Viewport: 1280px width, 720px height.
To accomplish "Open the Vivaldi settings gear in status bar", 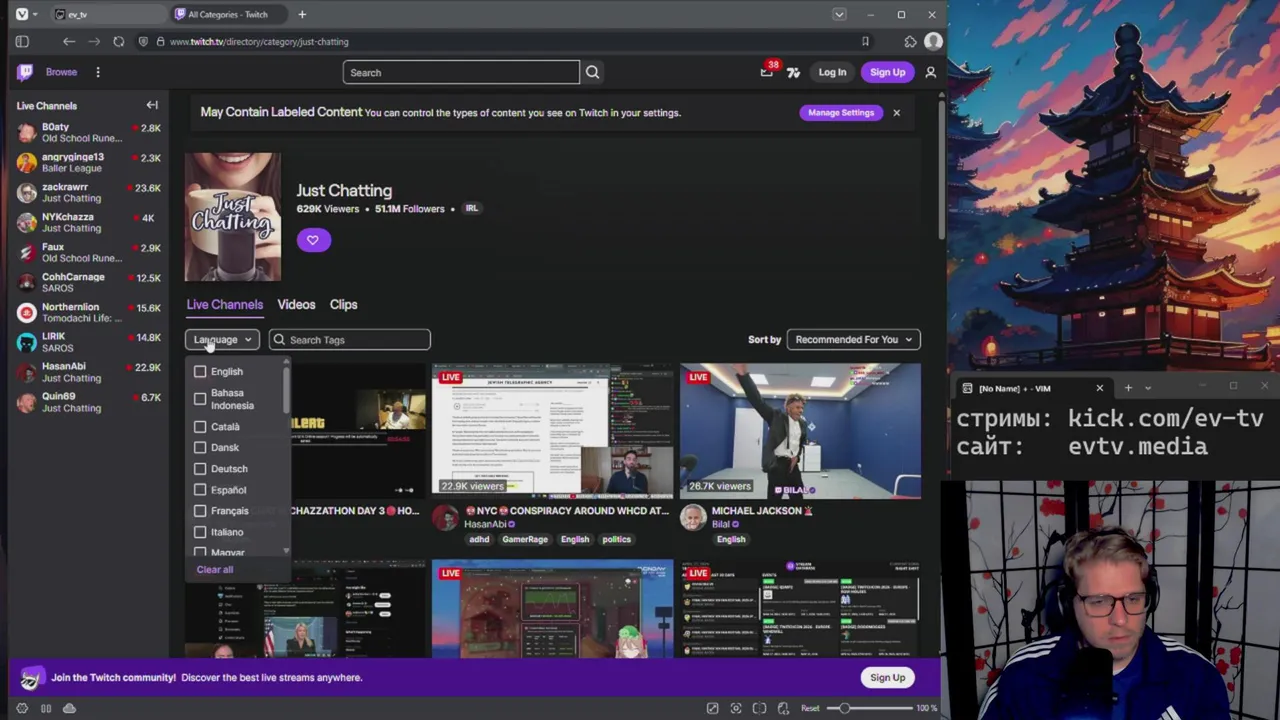I will point(22,708).
